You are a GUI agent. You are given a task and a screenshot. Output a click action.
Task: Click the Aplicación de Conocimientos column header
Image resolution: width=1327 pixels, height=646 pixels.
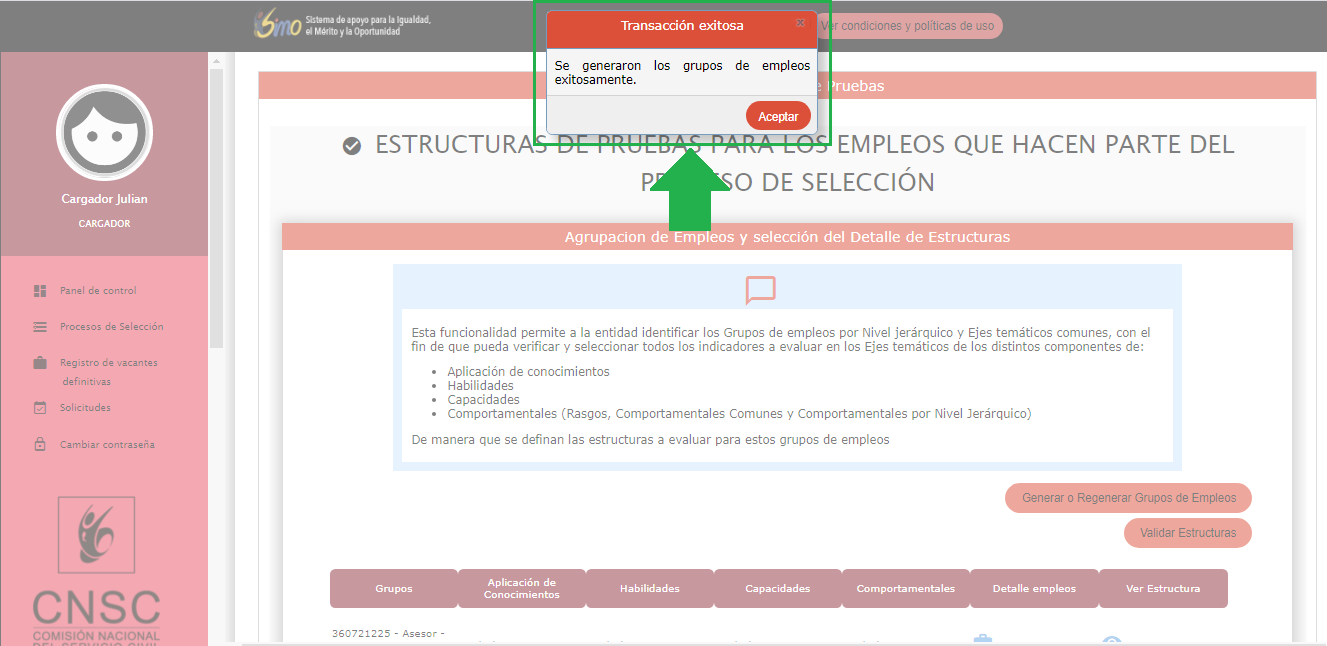521,588
